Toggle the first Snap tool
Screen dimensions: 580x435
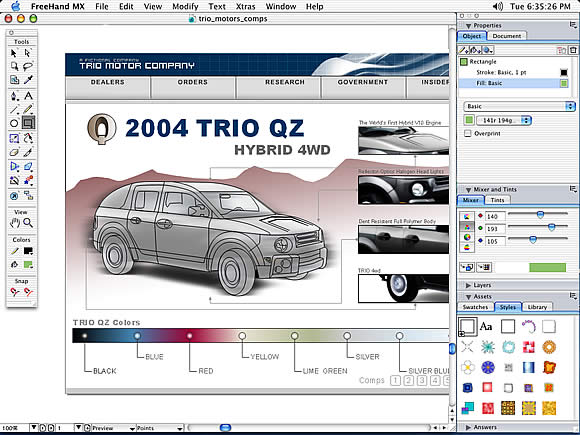14,292
